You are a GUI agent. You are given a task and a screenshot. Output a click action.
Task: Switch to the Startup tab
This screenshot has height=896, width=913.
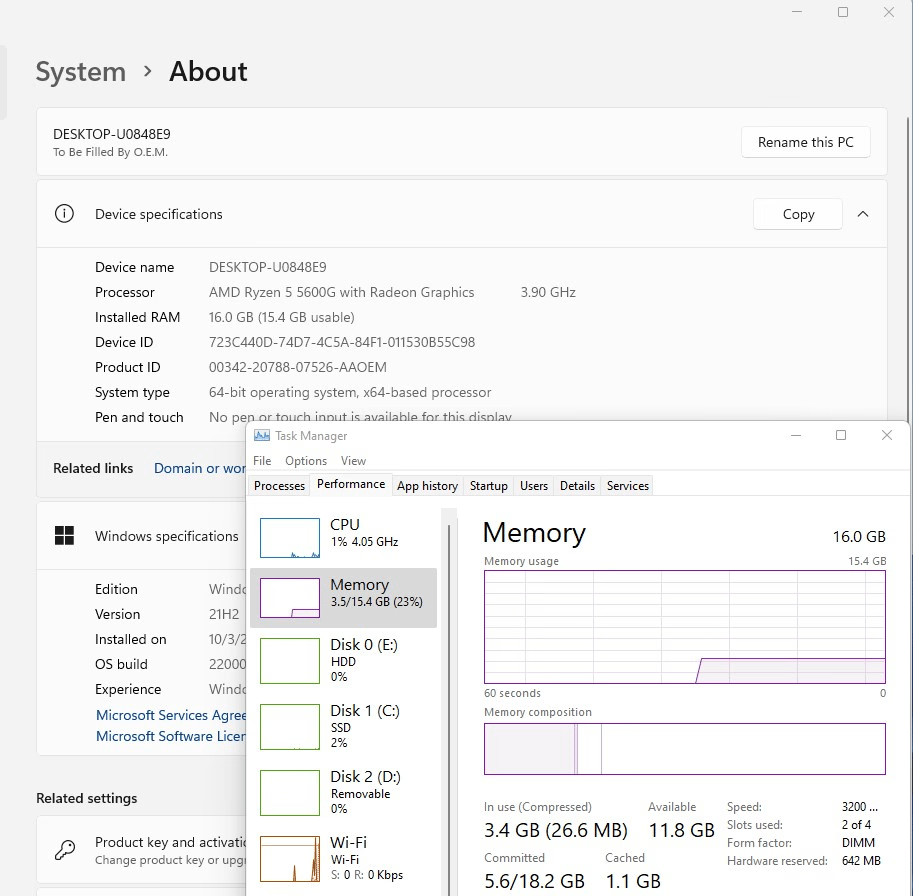pos(489,486)
